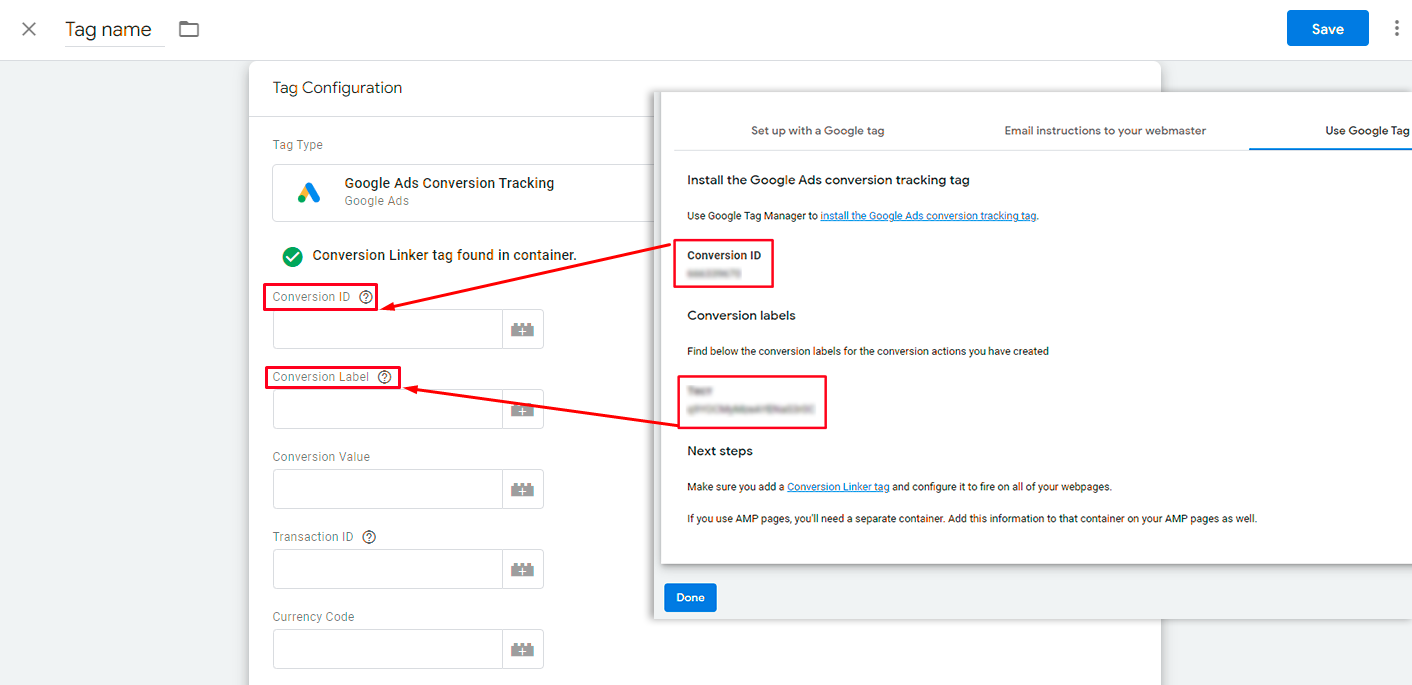Click the green Conversion Linker checkmark icon
This screenshot has width=1412, height=685.
pos(292,256)
